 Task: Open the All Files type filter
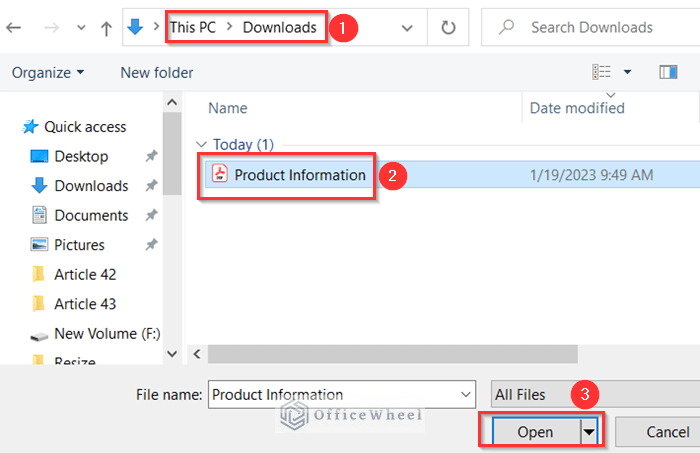(x=595, y=395)
